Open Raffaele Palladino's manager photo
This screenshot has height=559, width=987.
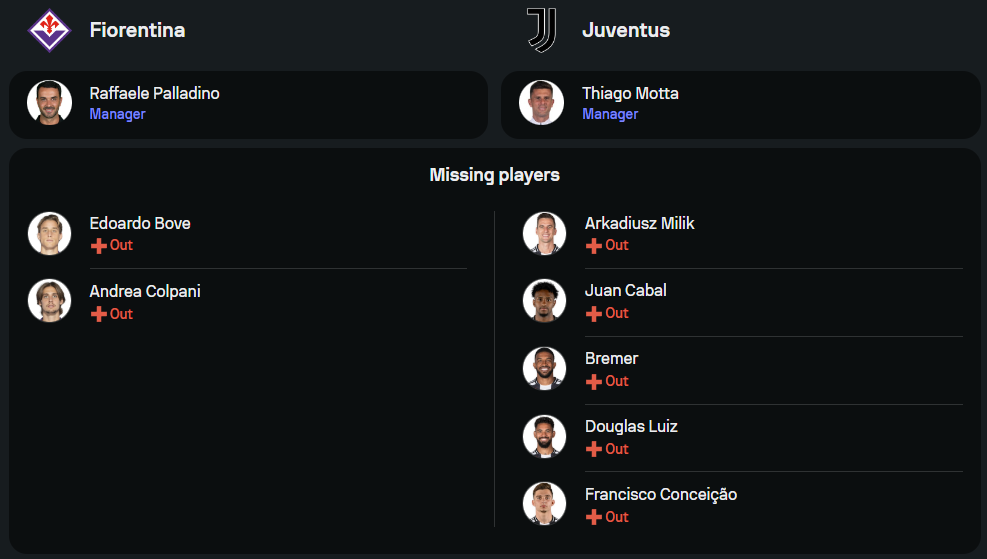coord(50,103)
